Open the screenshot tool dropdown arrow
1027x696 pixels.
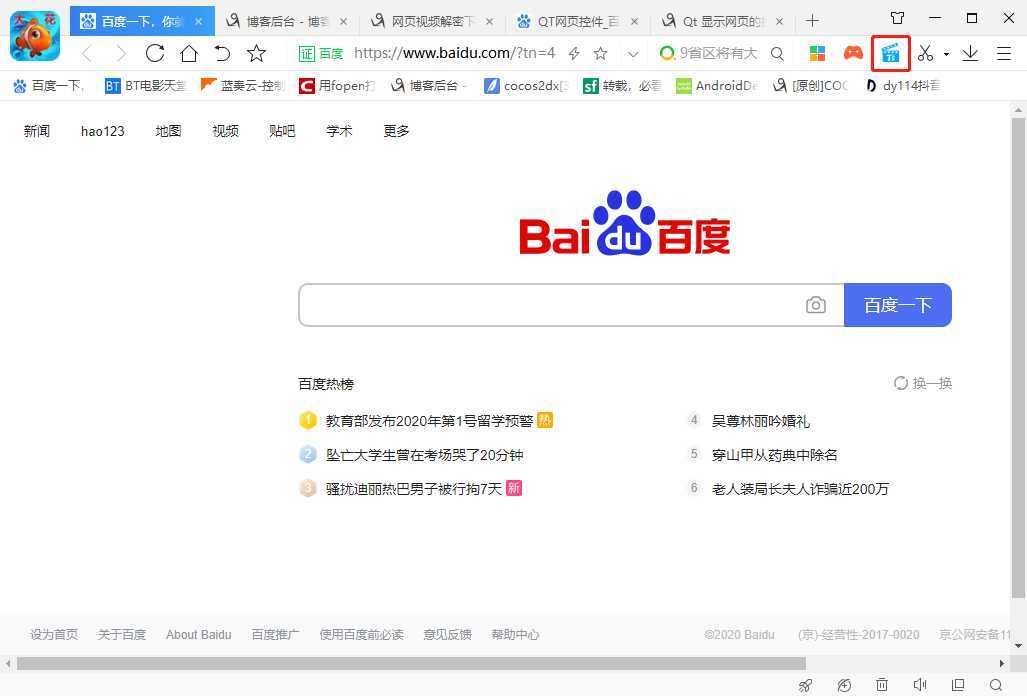pos(946,54)
